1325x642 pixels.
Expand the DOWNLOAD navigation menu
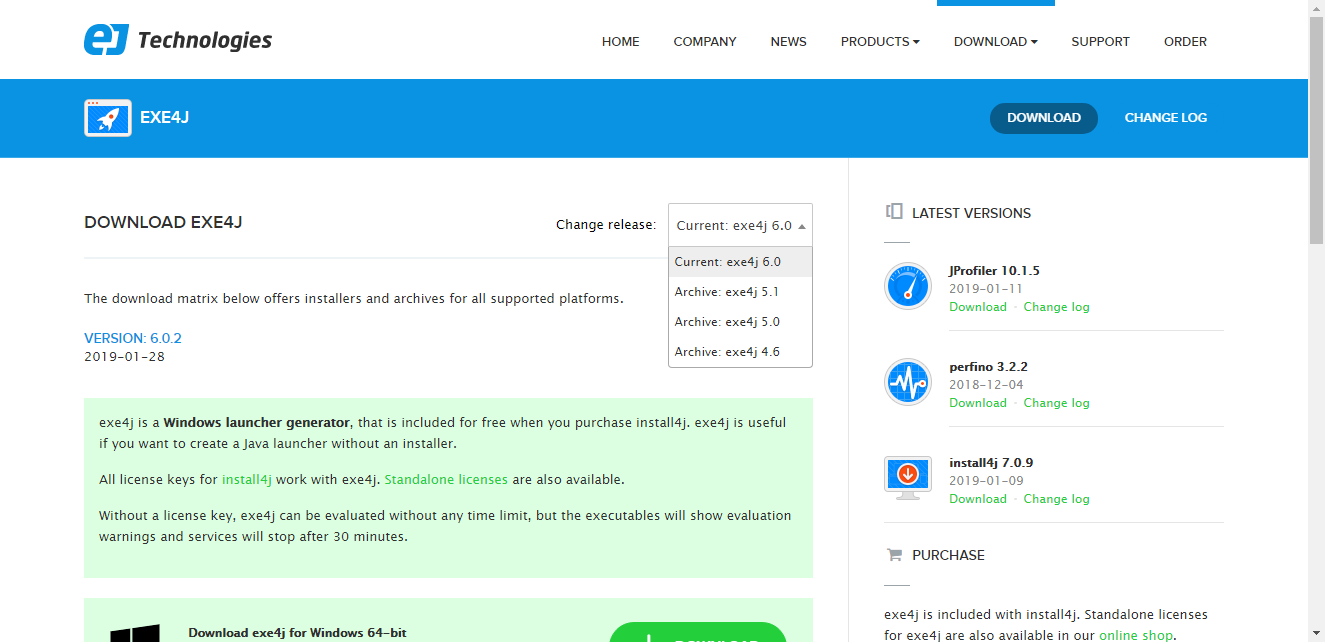(x=995, y=41)
